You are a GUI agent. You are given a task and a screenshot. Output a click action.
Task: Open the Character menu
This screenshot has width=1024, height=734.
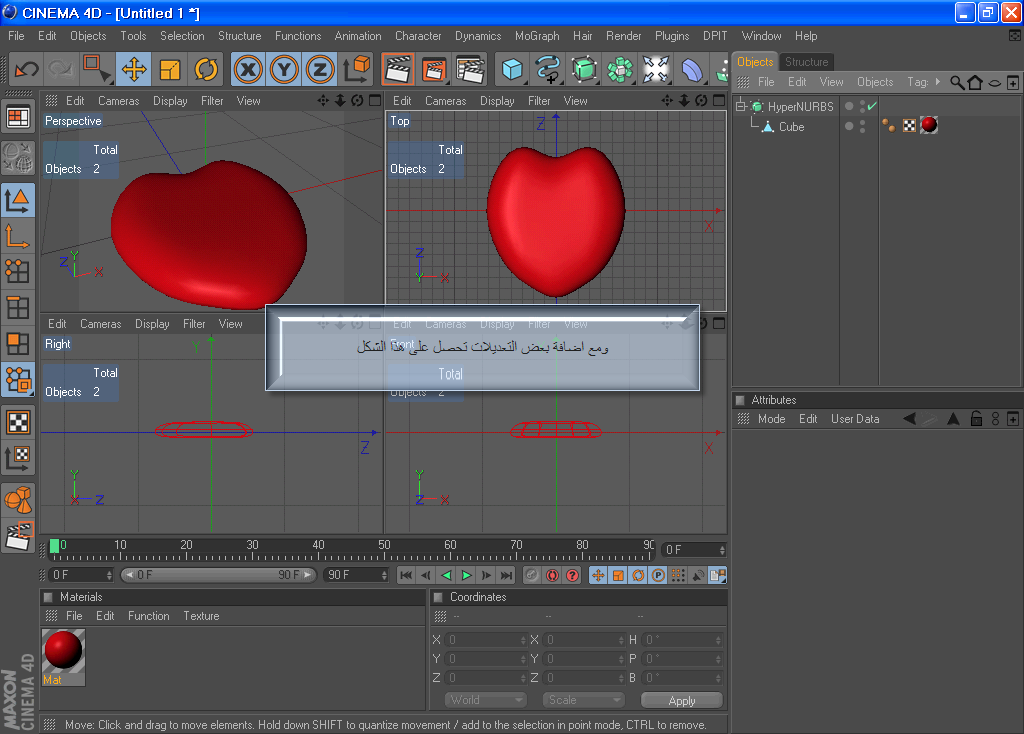tap(418, 36)
